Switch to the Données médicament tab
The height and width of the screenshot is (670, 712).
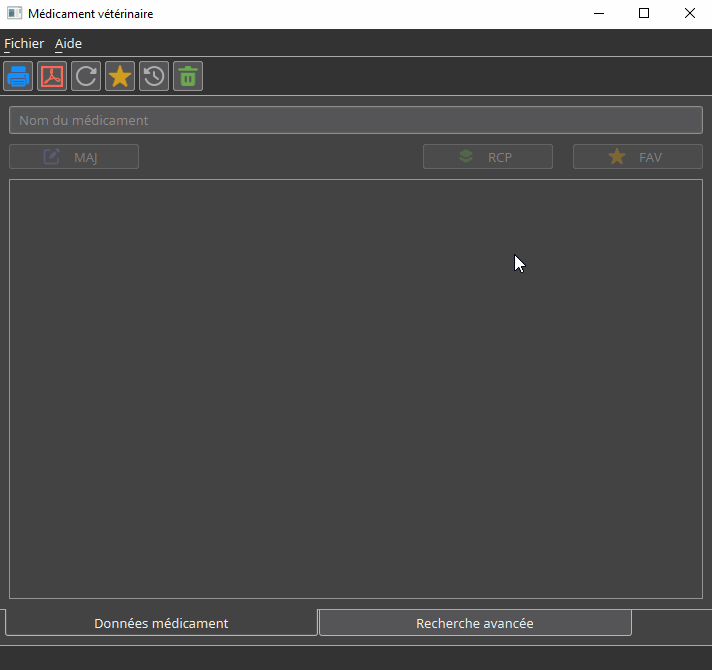pos(161,623)
